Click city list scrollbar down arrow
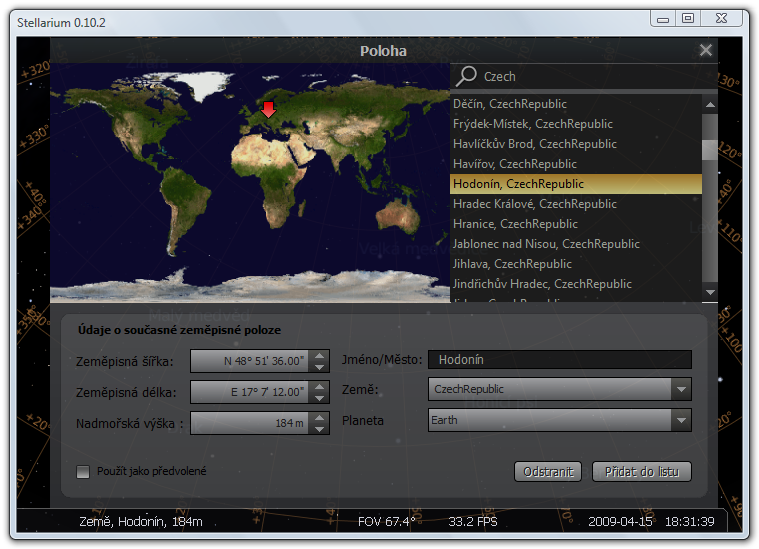The image size is (759, 549). (x=710, y=292)
